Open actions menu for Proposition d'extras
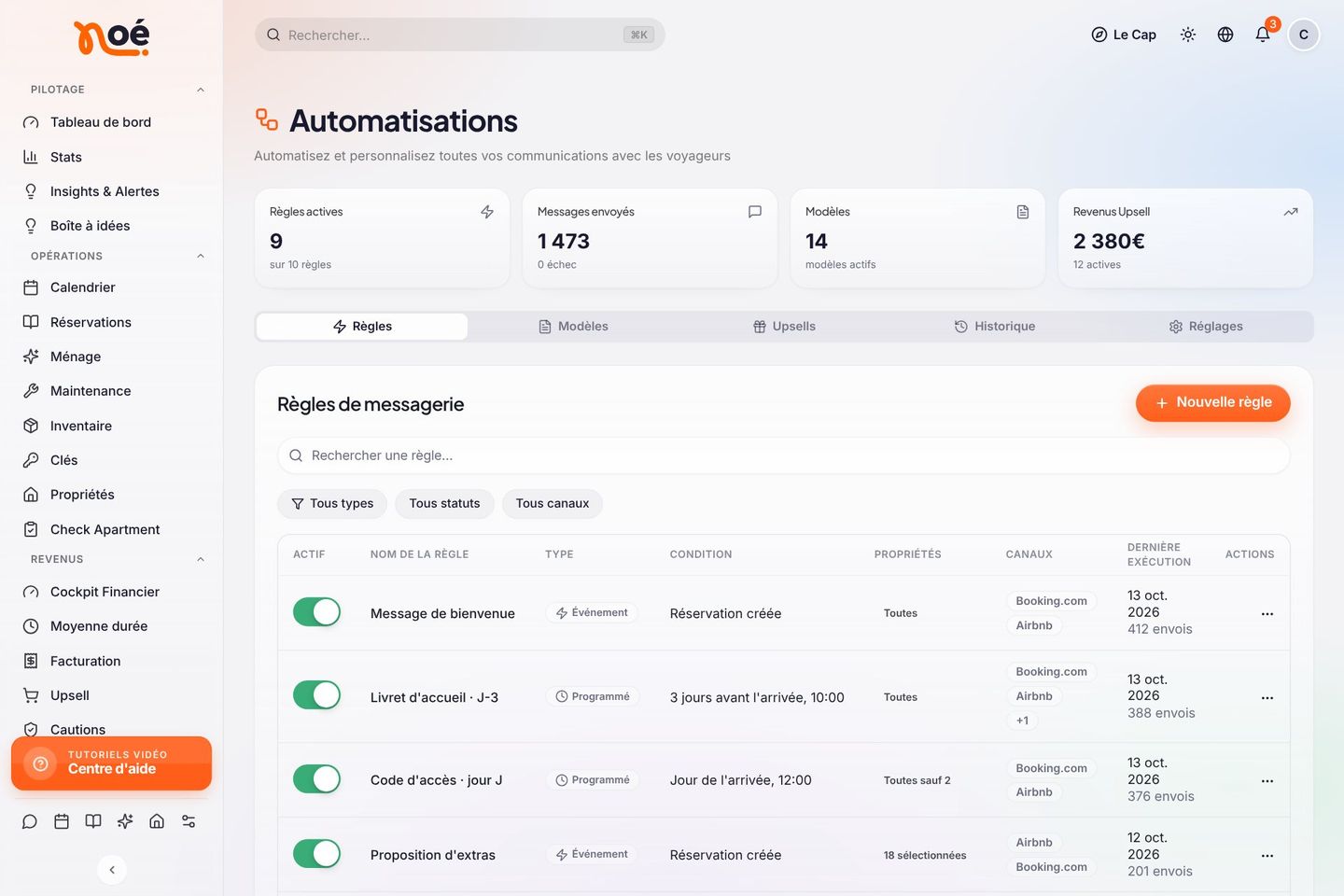The height and width of the screenshot is (896, 1344). (1267, 855)
